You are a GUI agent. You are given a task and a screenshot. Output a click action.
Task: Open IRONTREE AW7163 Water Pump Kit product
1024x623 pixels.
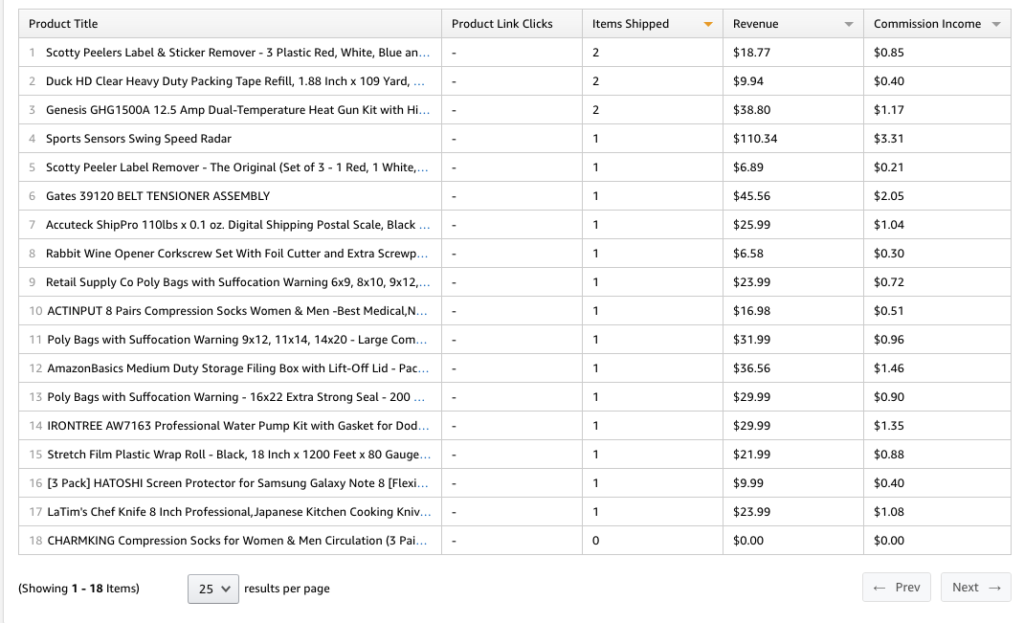pos(238,426)
